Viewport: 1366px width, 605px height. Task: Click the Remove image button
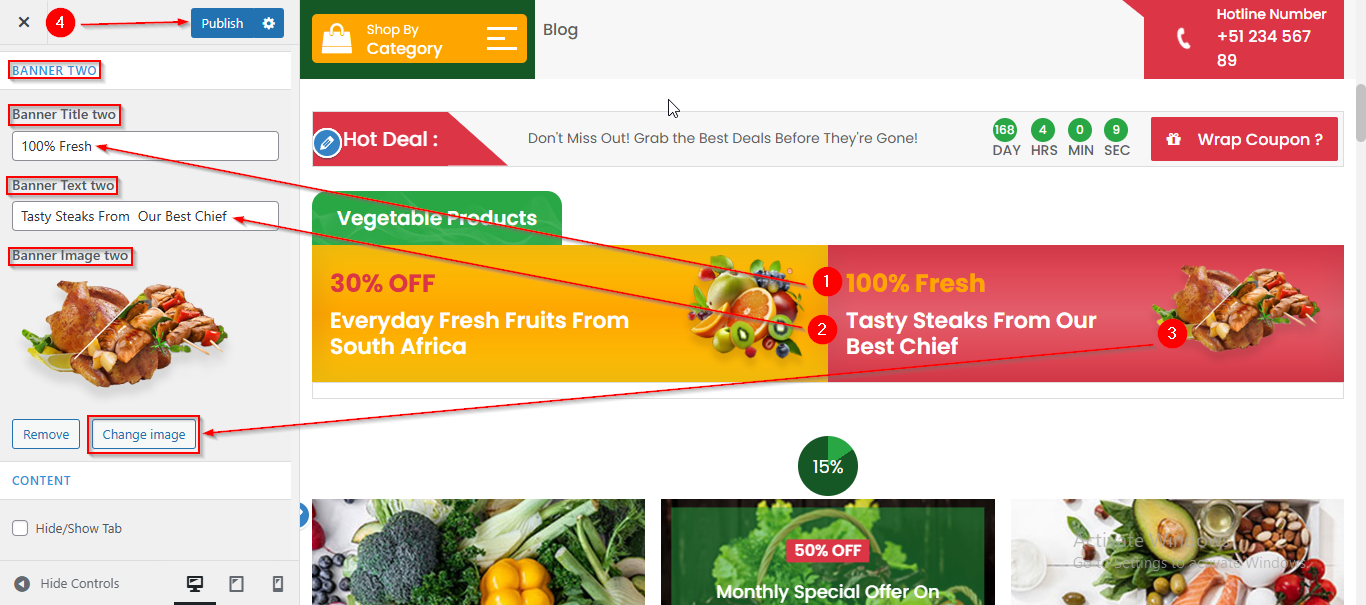click(46, 434)
